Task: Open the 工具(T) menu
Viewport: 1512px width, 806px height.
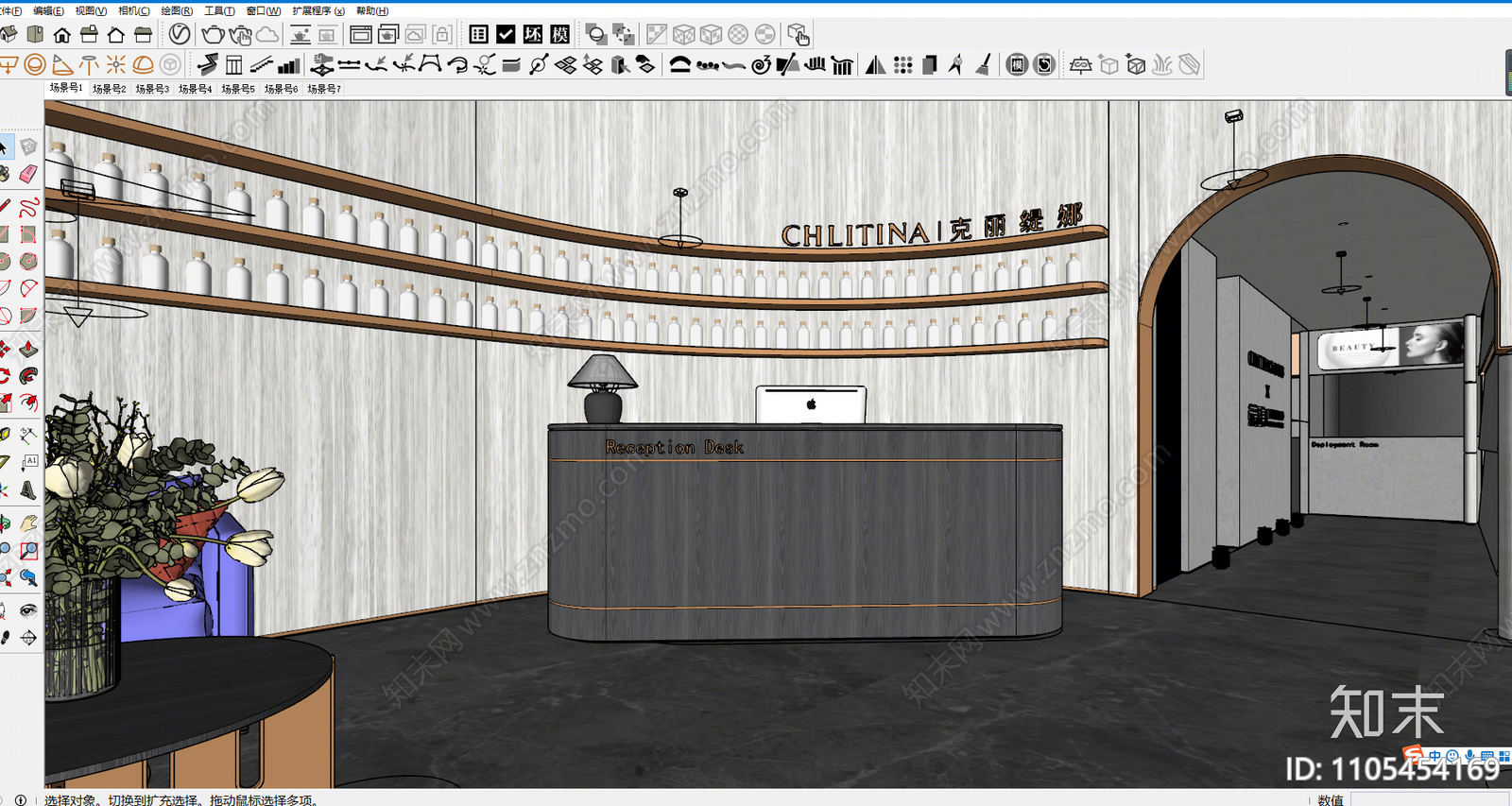Action: 219,11
